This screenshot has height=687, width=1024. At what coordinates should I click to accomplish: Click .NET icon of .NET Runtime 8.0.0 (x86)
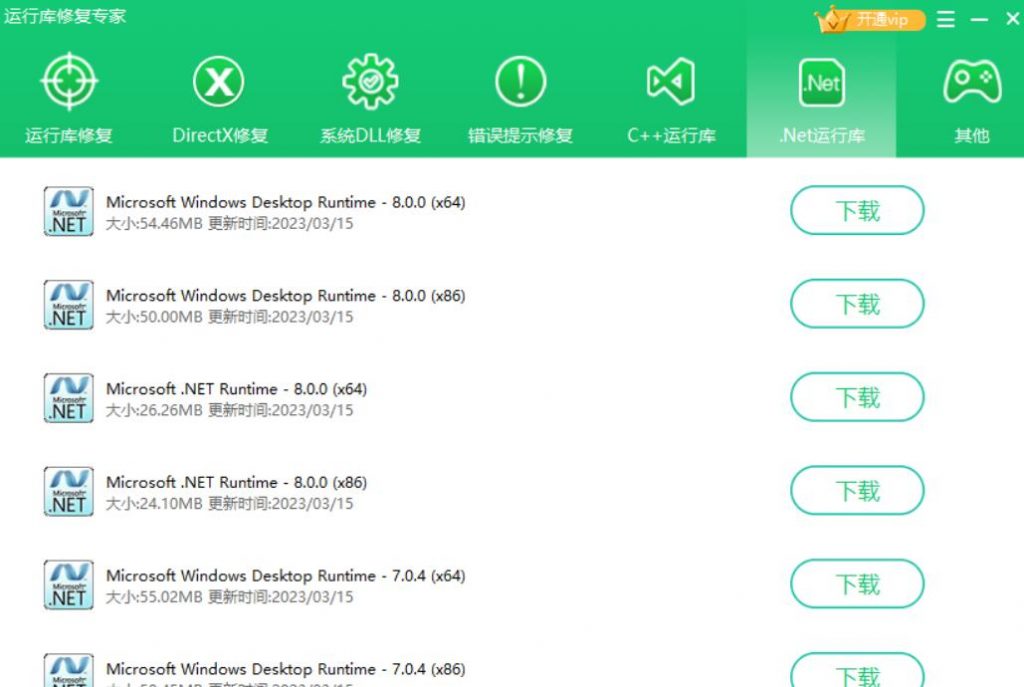point(69,492)
